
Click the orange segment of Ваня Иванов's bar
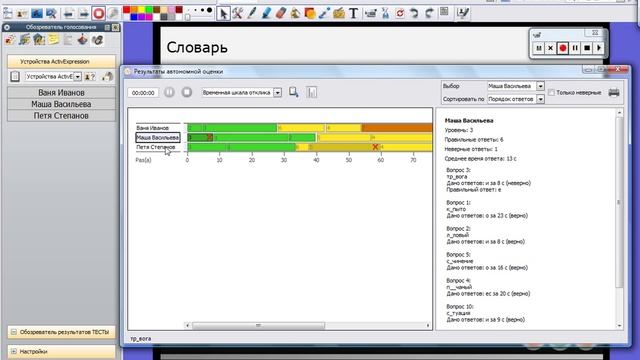(397, 128)
